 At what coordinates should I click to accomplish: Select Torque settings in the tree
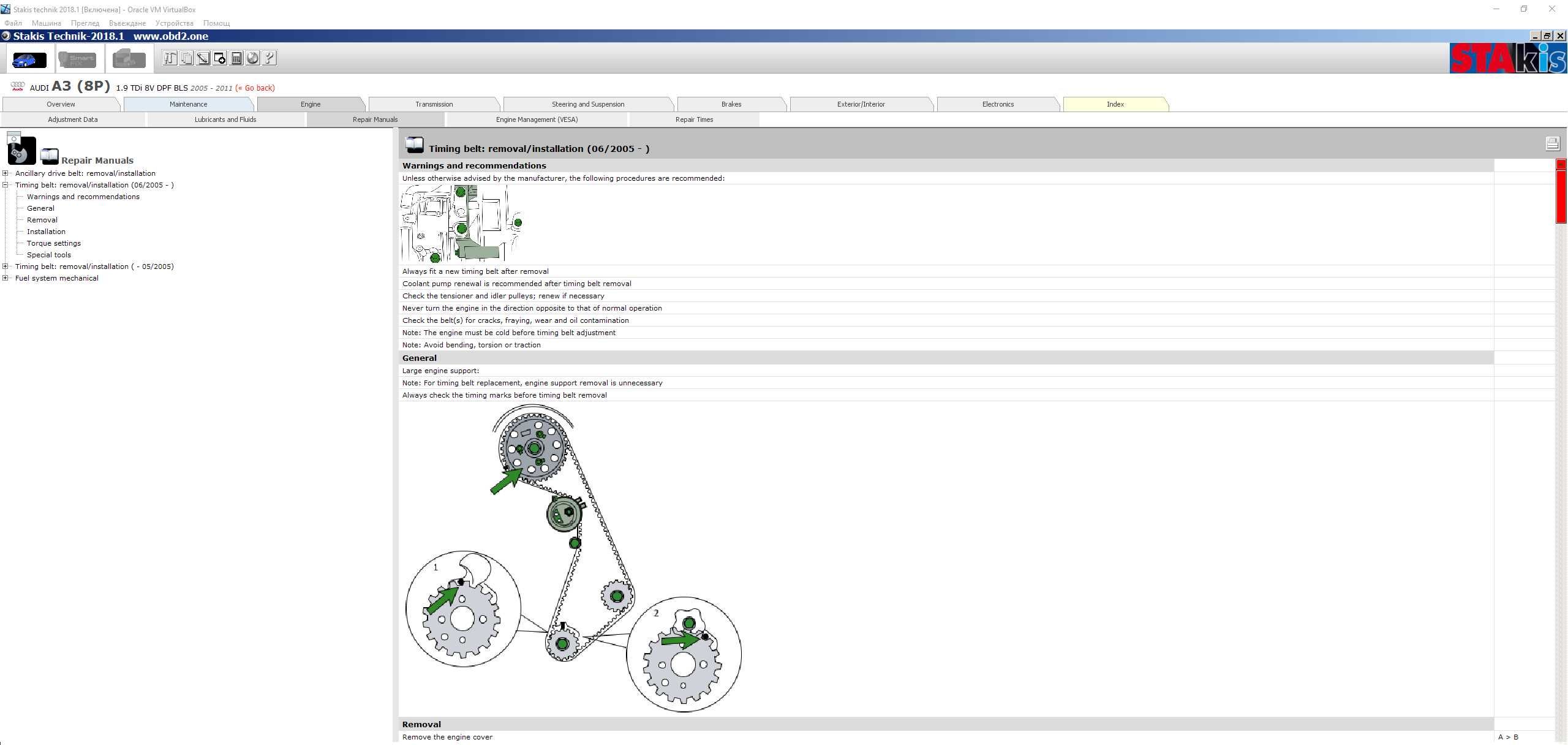pyautogui.click(x=53, y=243)
